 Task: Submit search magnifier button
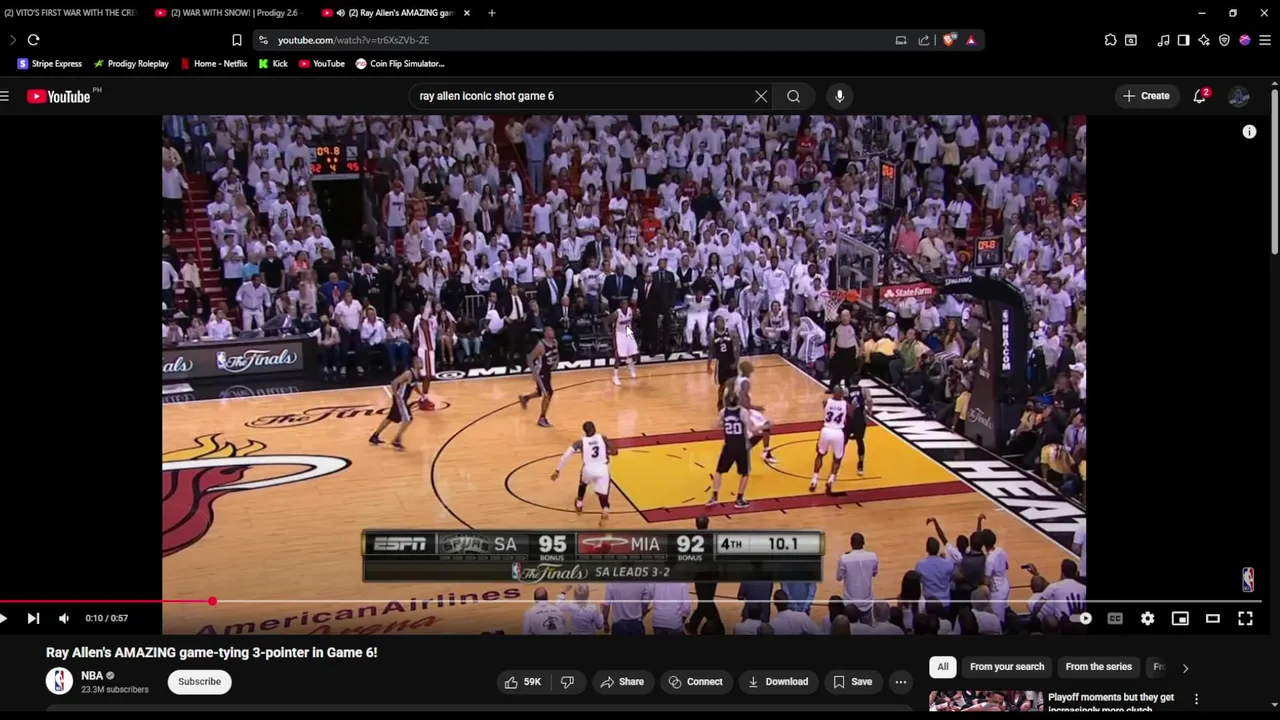[x=793, y=96]
